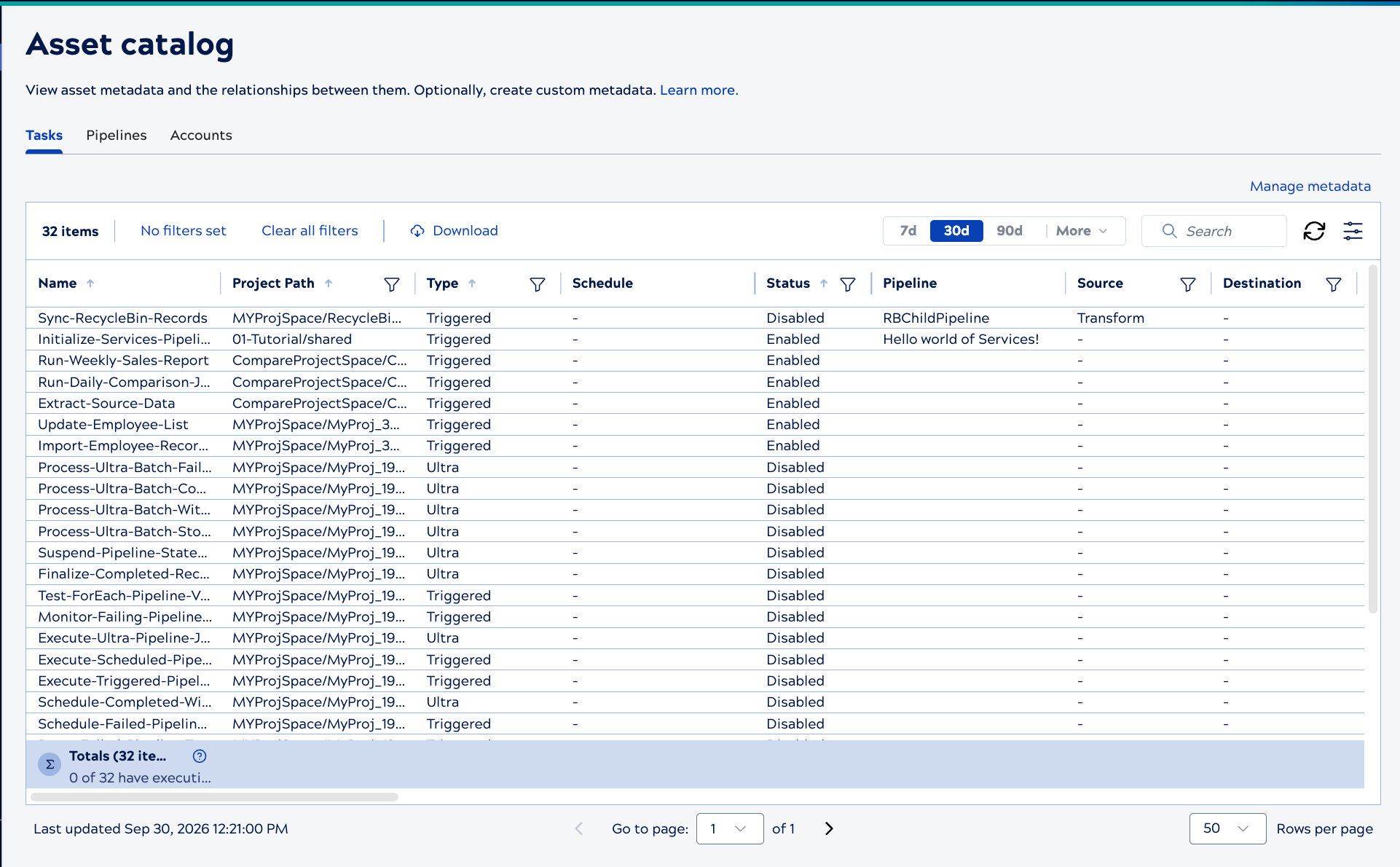Click the horizontal scrollbar under the table
This screenshot has width=1400, height=867.
tap(215, 797)
